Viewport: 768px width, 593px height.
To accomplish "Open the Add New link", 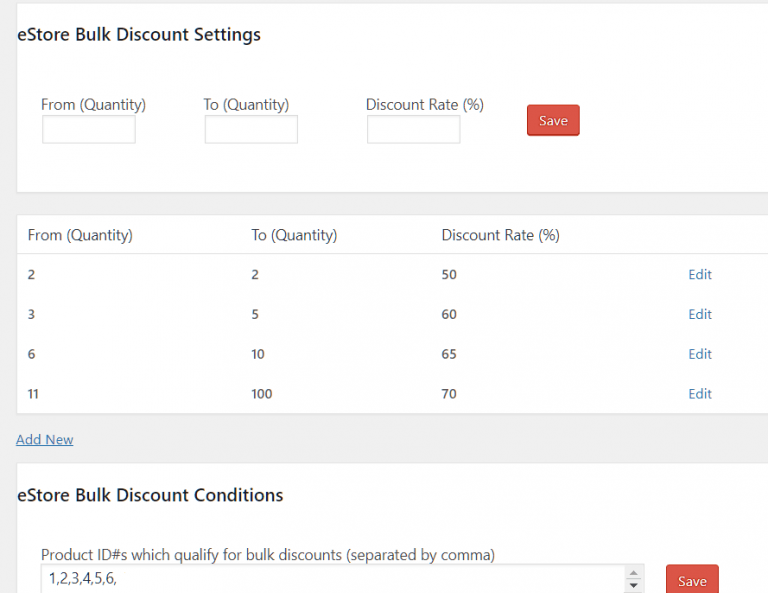I will pyautogui.click(x=45, y=439).
